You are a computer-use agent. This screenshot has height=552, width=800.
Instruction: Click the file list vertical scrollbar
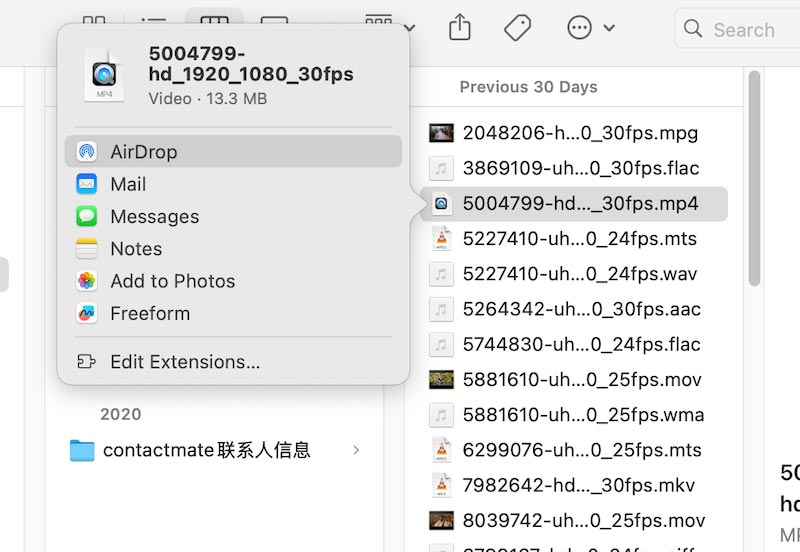tap(753, 180)
